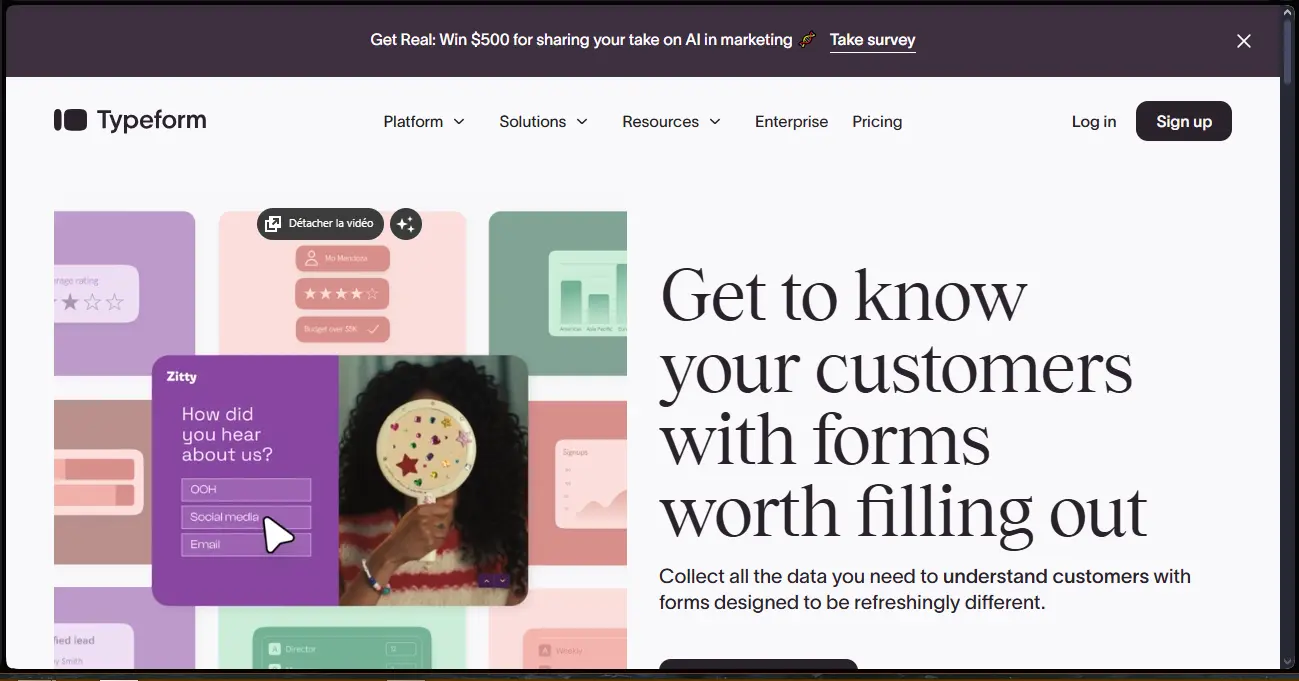Click the Sign up button

(x=1184, y=121)
